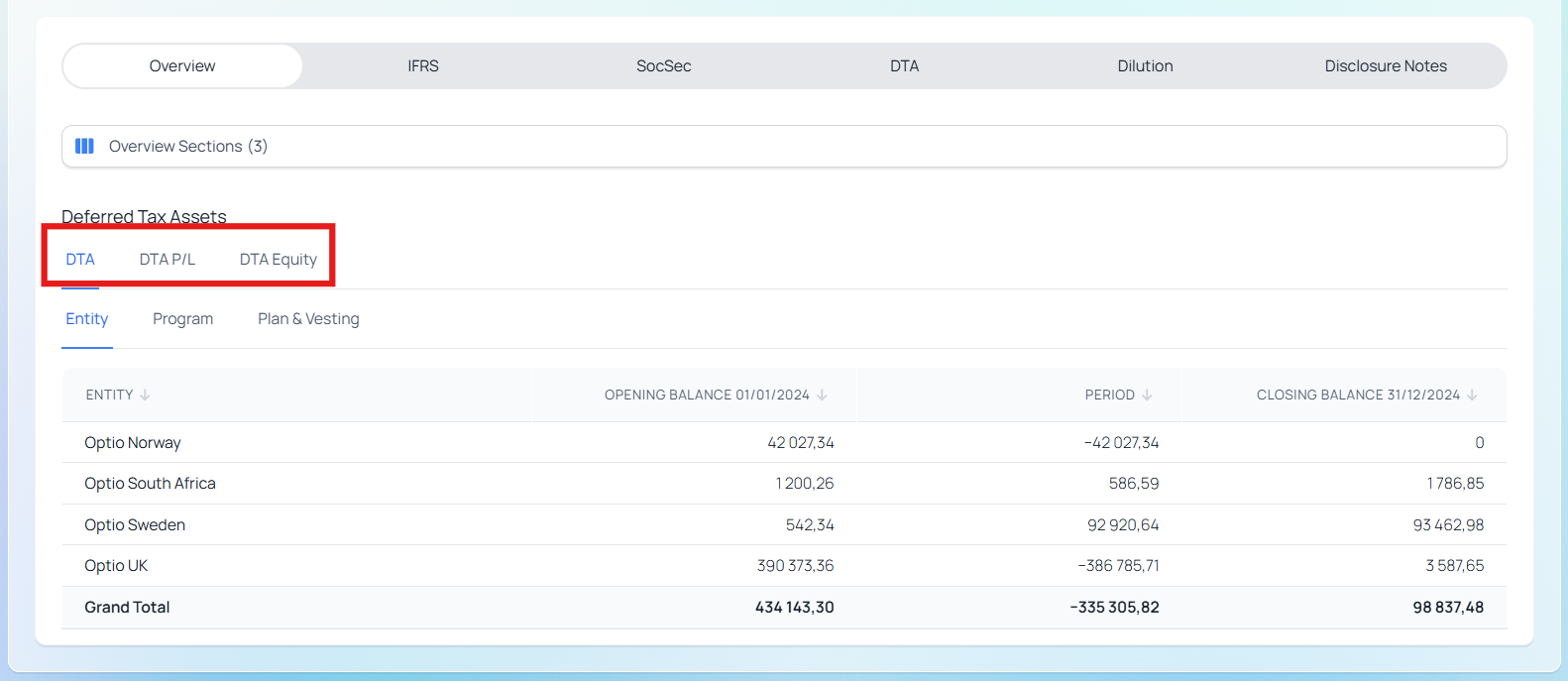Select the Optio Norway row
The height and width of the screenshot is (681, 1568).
point(784,442)
